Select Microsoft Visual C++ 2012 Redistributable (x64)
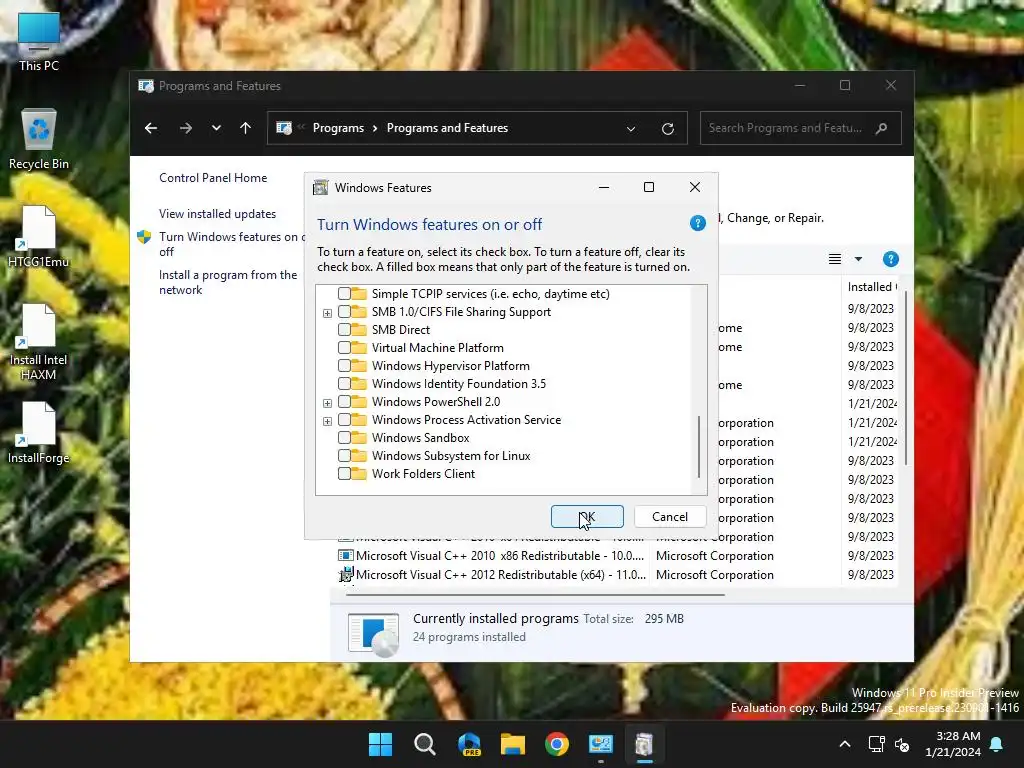The image size is (1024, 768). (x=501, y=575)
